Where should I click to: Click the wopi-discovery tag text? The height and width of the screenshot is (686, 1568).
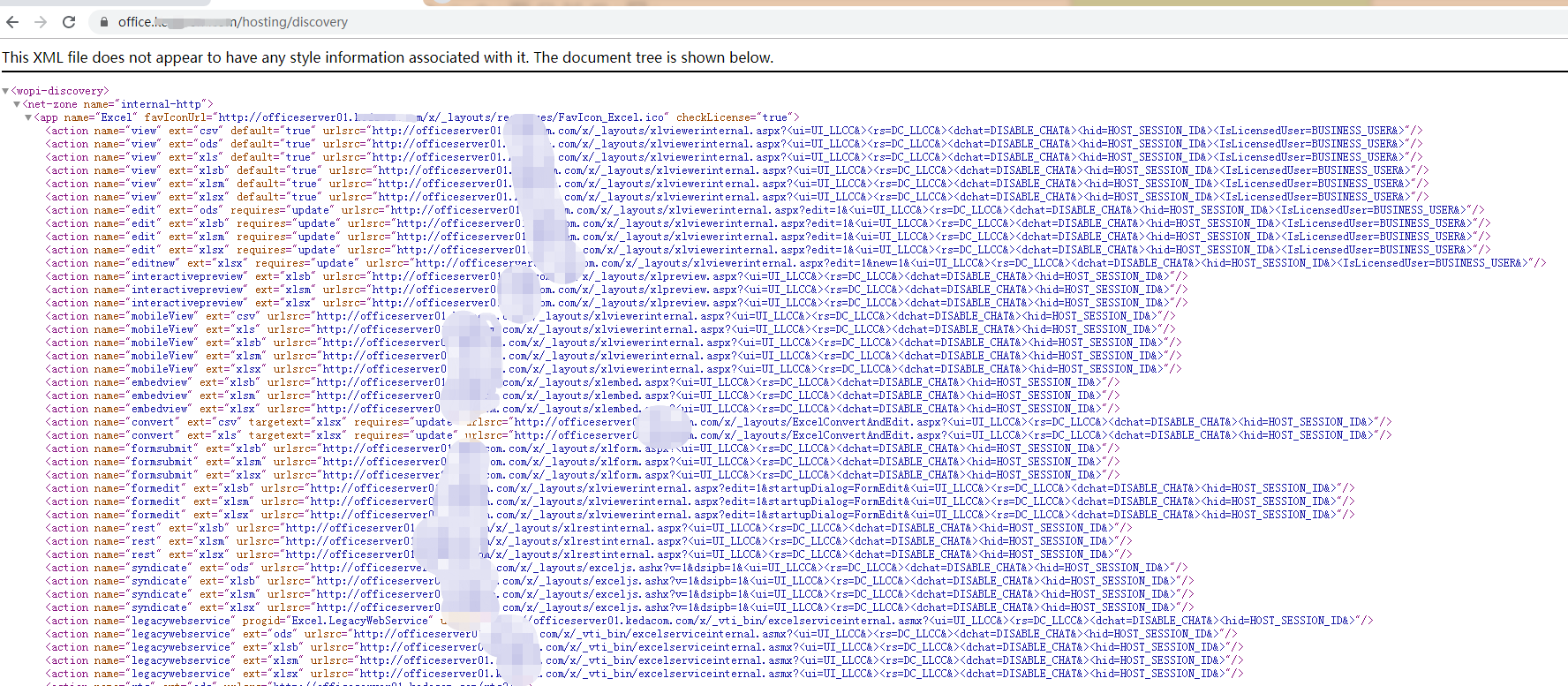coord(60,91)
